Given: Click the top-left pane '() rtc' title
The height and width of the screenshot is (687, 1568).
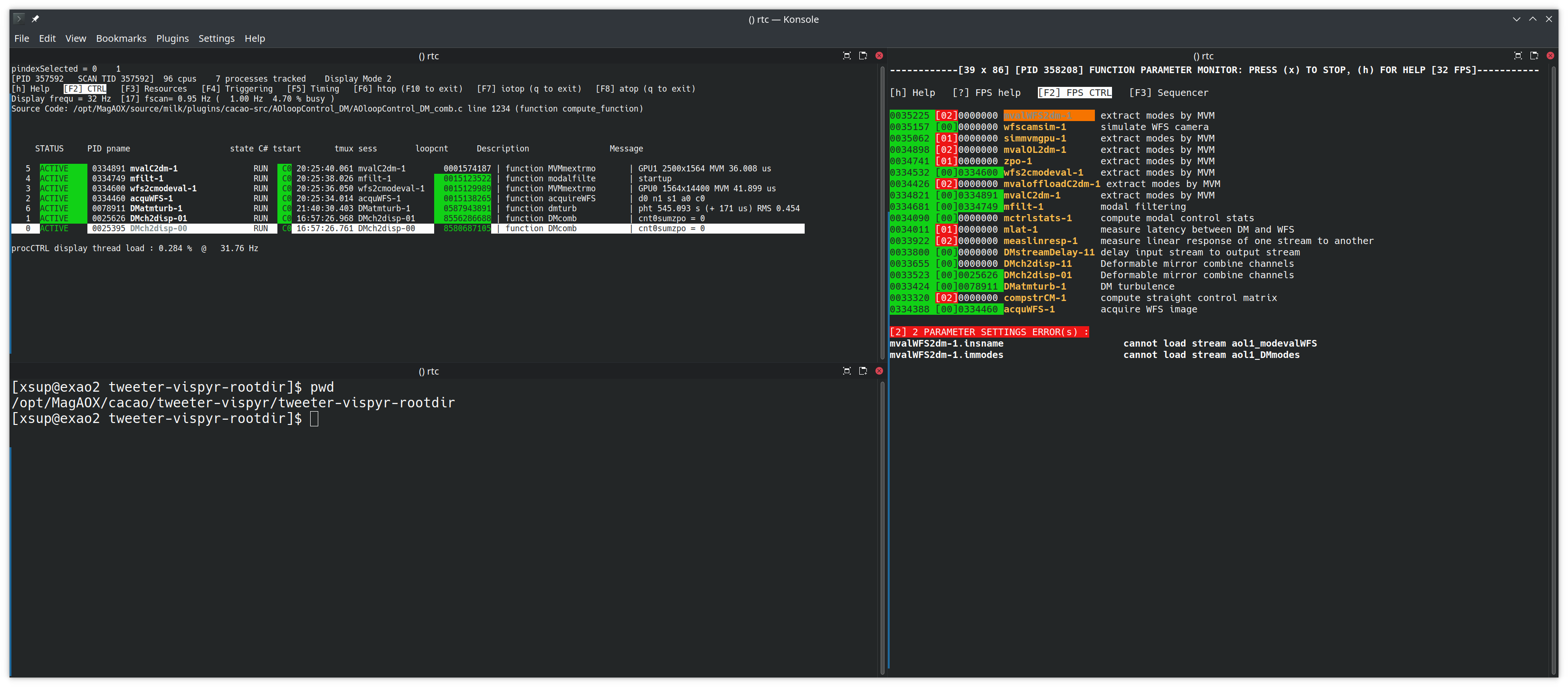Looking at the screenshot, I should coord(428,56).
